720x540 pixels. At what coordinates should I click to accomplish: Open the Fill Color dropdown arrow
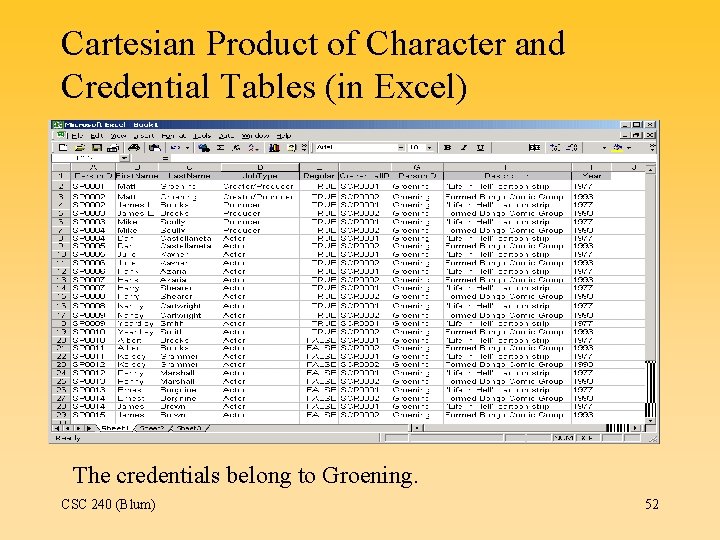click(629, 148)
